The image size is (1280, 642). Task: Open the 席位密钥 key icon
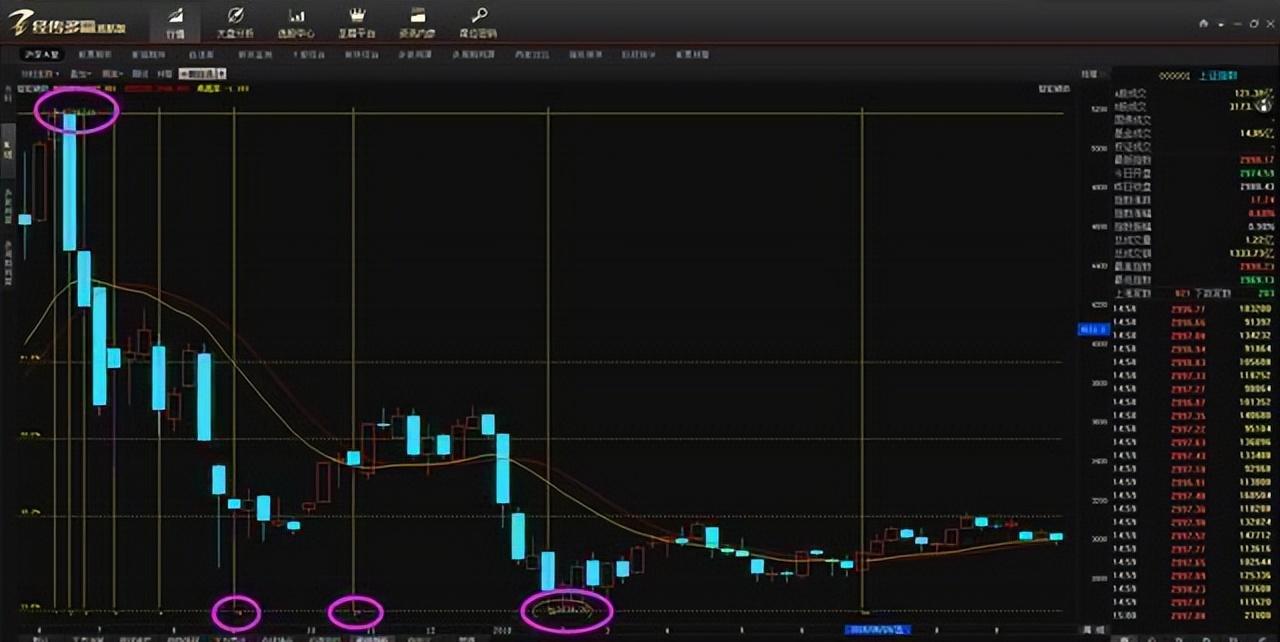tap(479, 21)
